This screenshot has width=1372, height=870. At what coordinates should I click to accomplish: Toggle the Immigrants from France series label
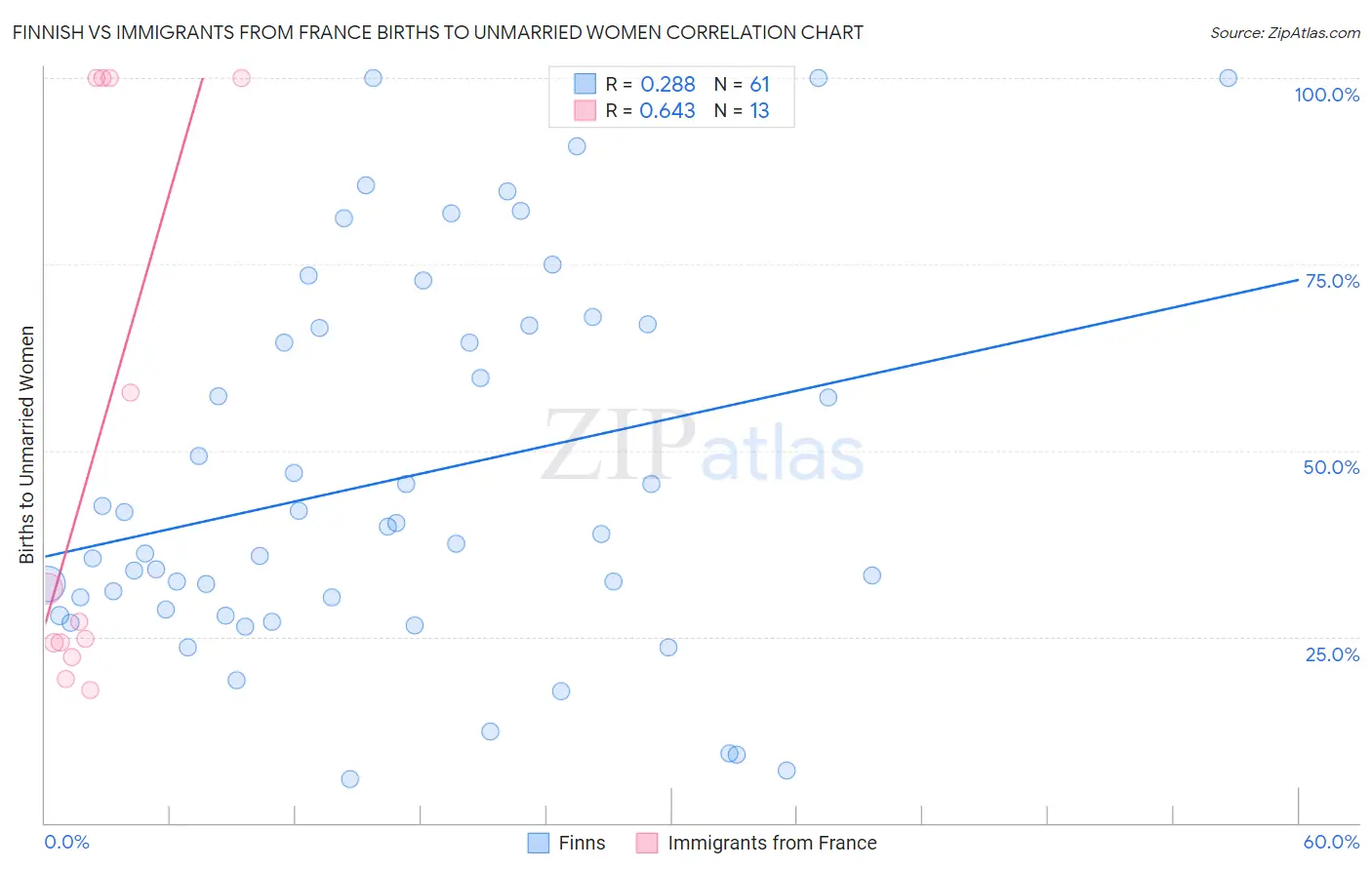[772, 843]
